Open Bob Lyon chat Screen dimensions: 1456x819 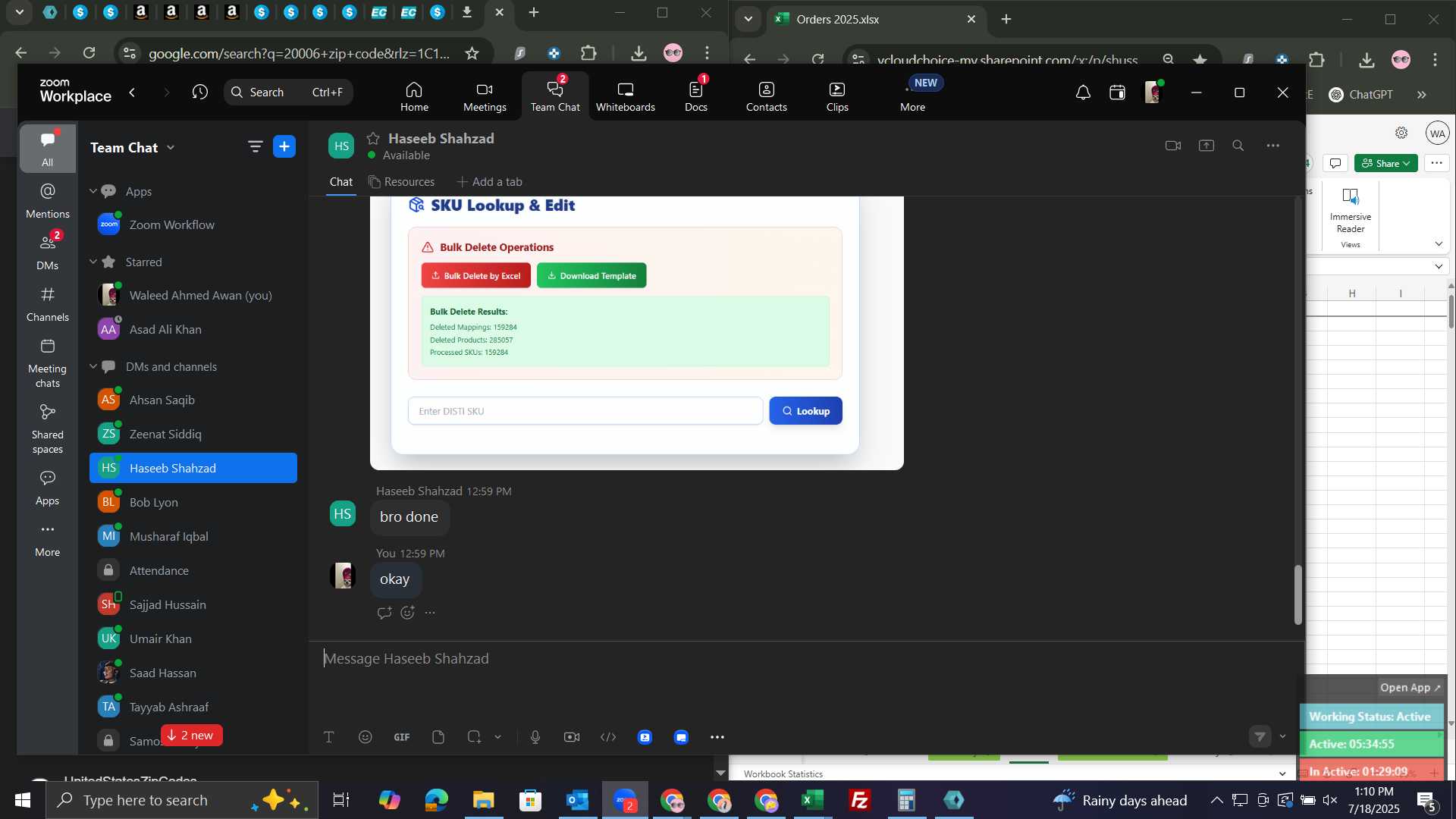point(193,503)
